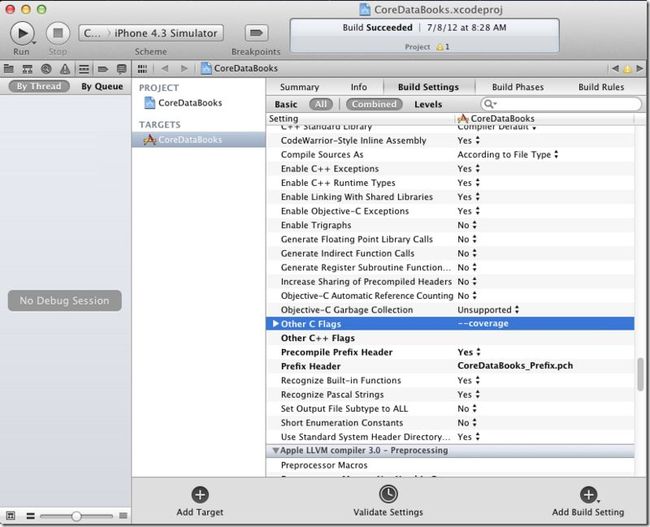
Task: Select the CodeWarrior-Style Inline Assembly row
Action: point(450,141)
